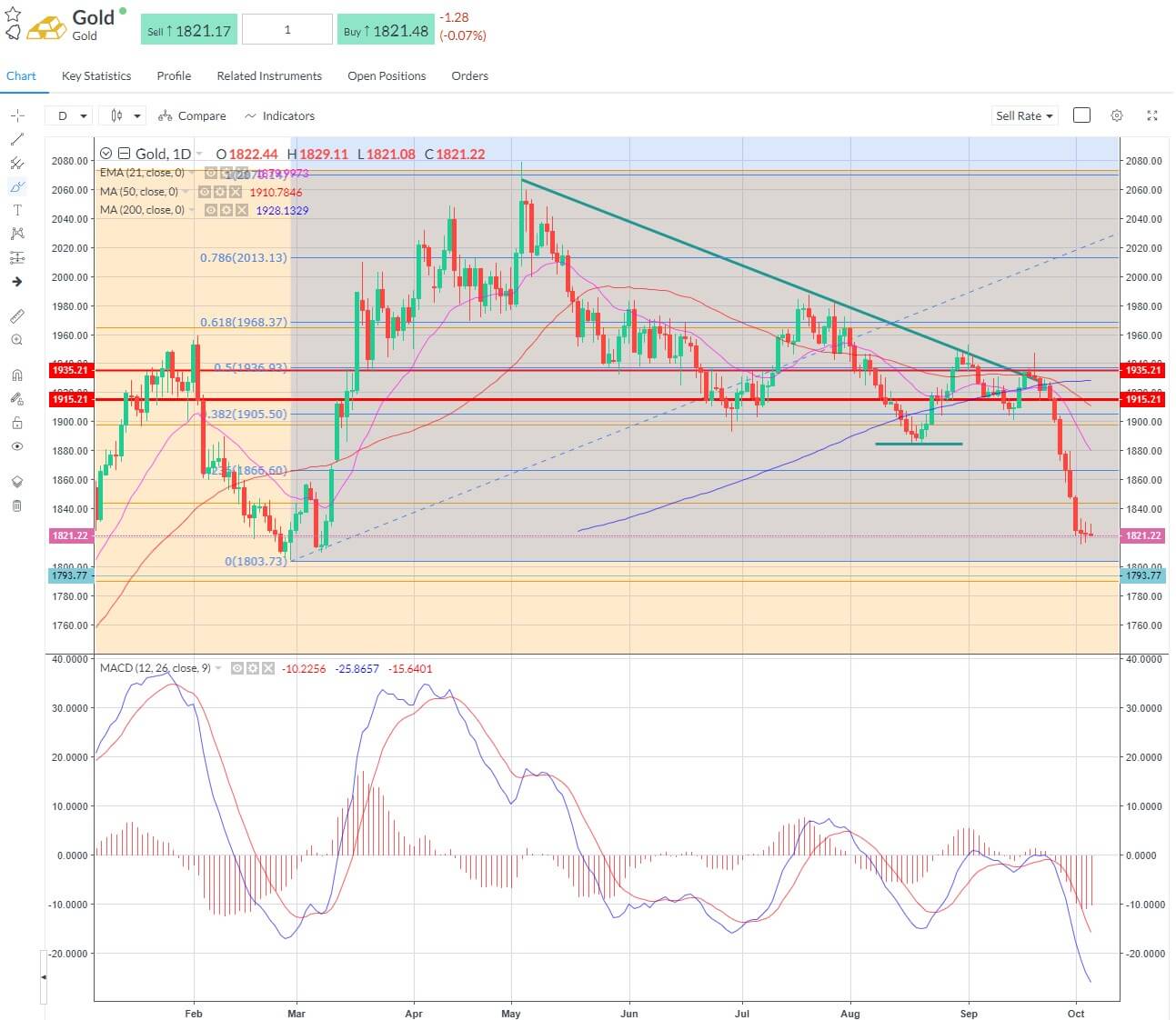Open the Open Positions tab
This screenshot has height=1020, width=1176.
[x=387, y=76]
